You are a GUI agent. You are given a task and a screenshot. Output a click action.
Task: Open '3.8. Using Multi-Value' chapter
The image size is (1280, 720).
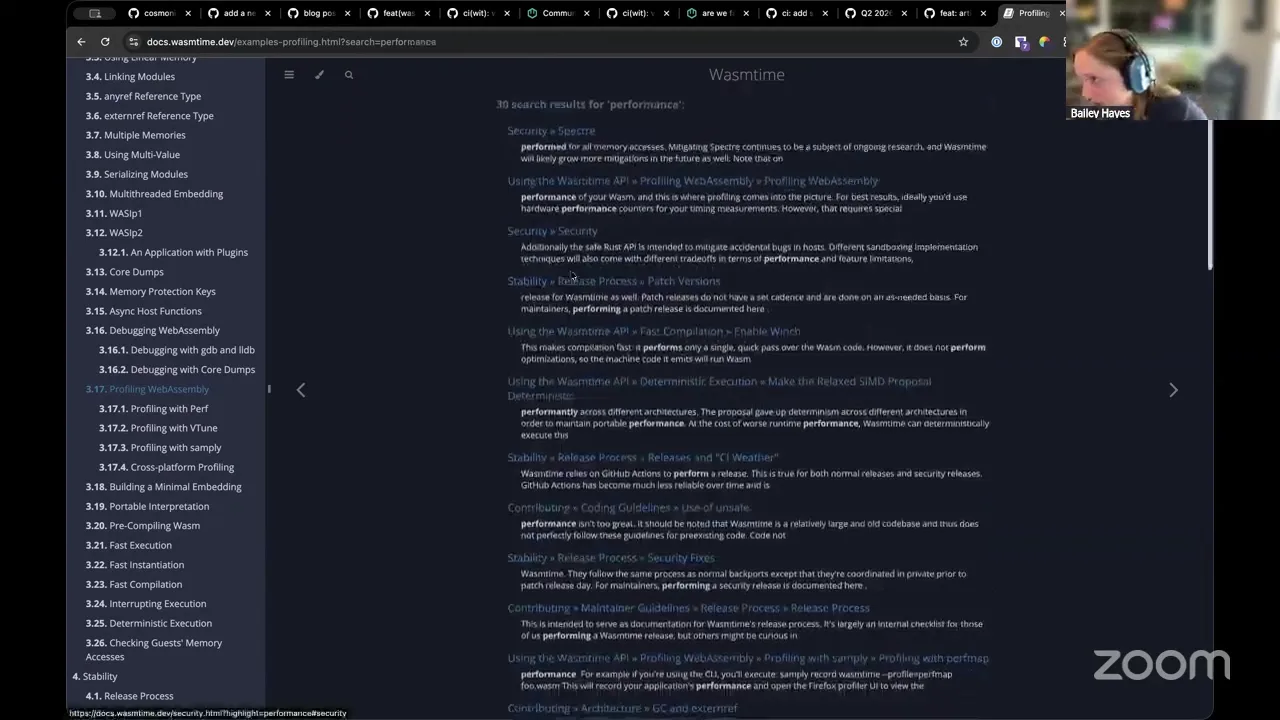click(x=133, y=155)
